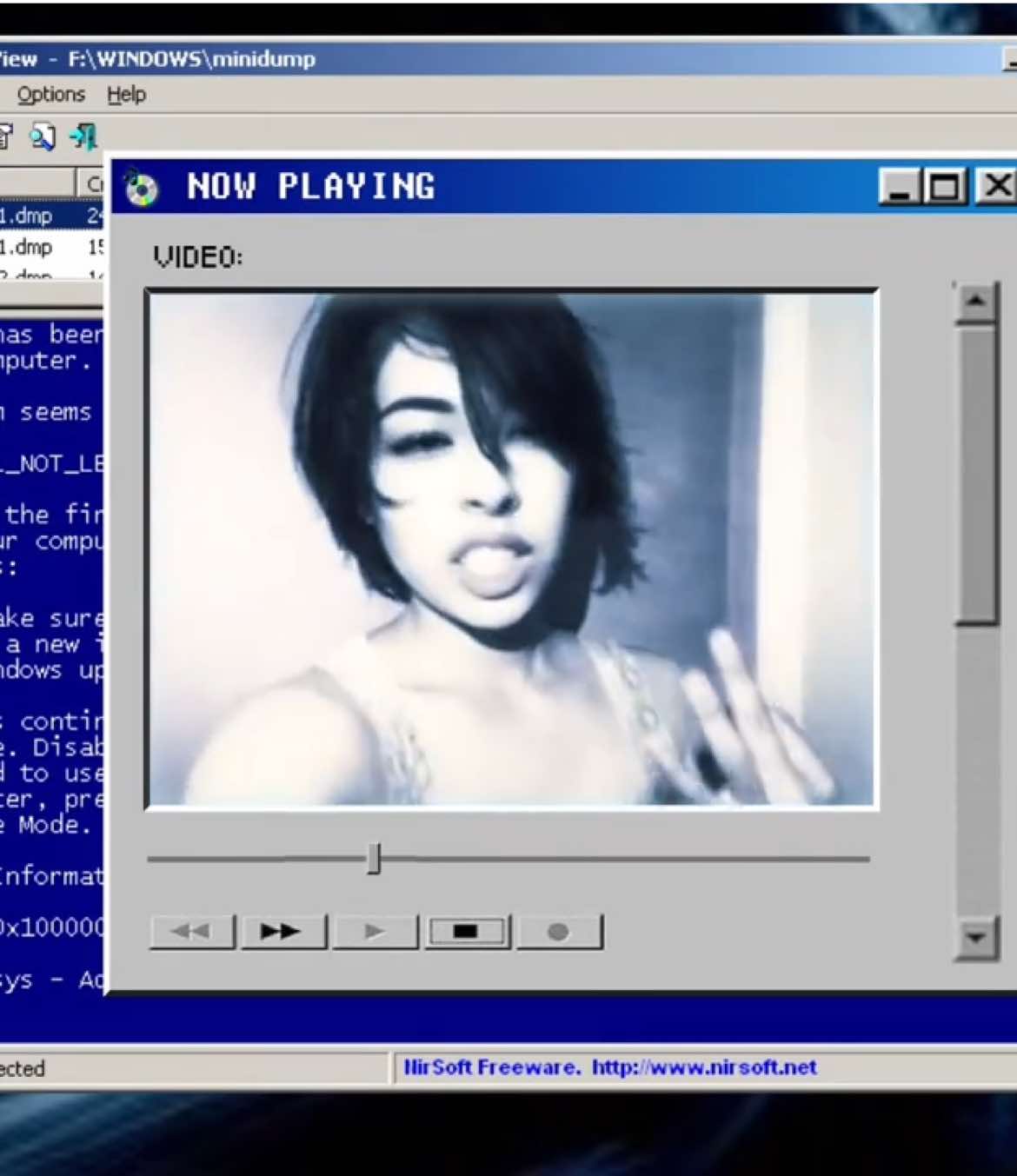1017x1176 pixels.
Task: Close the Now Playing window
Action: point(996,186)
